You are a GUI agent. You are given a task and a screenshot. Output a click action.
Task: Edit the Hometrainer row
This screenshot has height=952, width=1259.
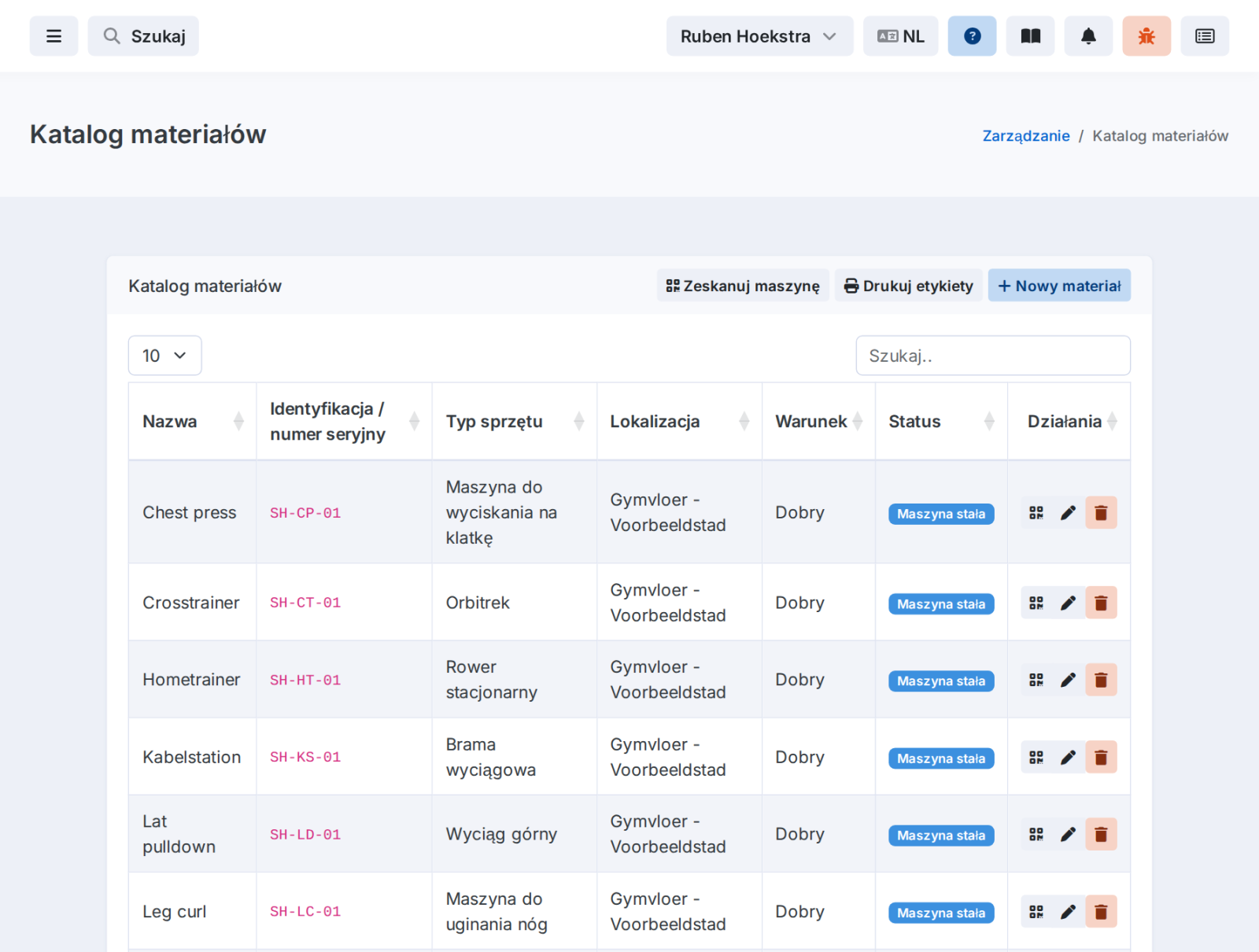1068,680
